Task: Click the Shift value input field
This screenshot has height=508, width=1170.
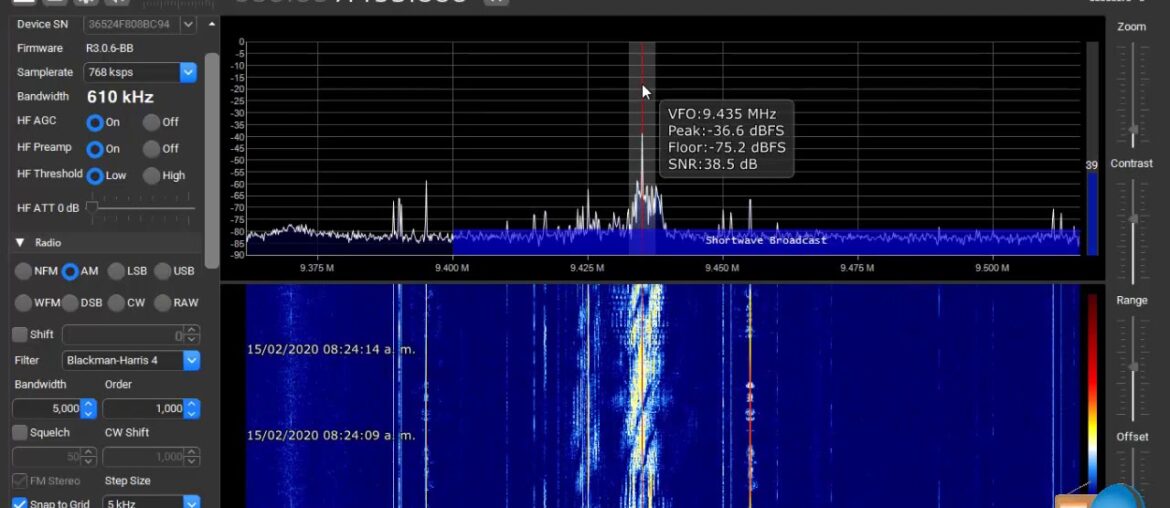Action: (x=123, y=335)
